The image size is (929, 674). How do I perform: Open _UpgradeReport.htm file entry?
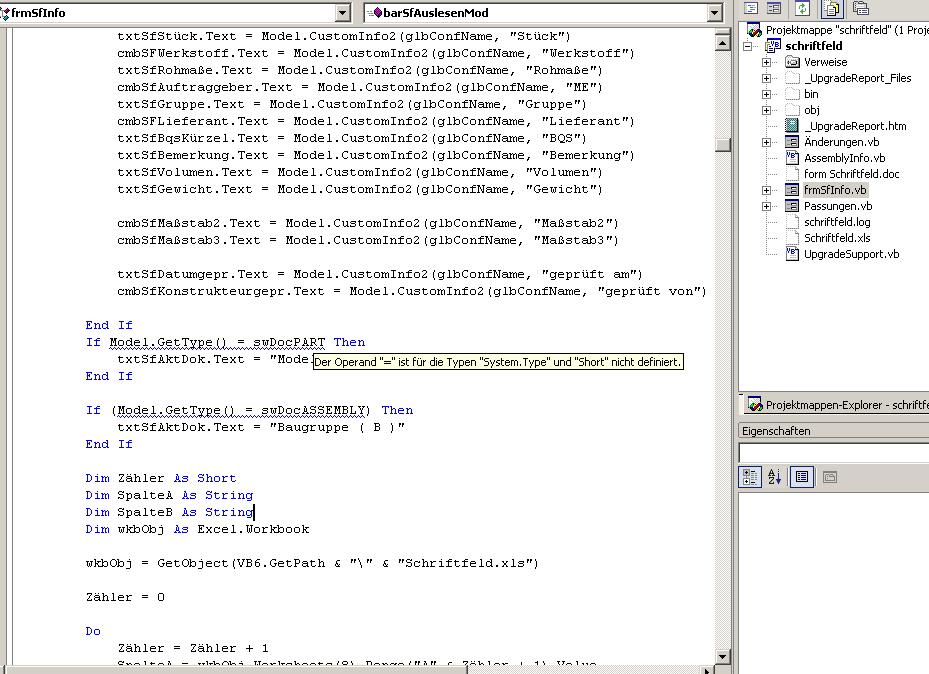(x=854, y=126)
